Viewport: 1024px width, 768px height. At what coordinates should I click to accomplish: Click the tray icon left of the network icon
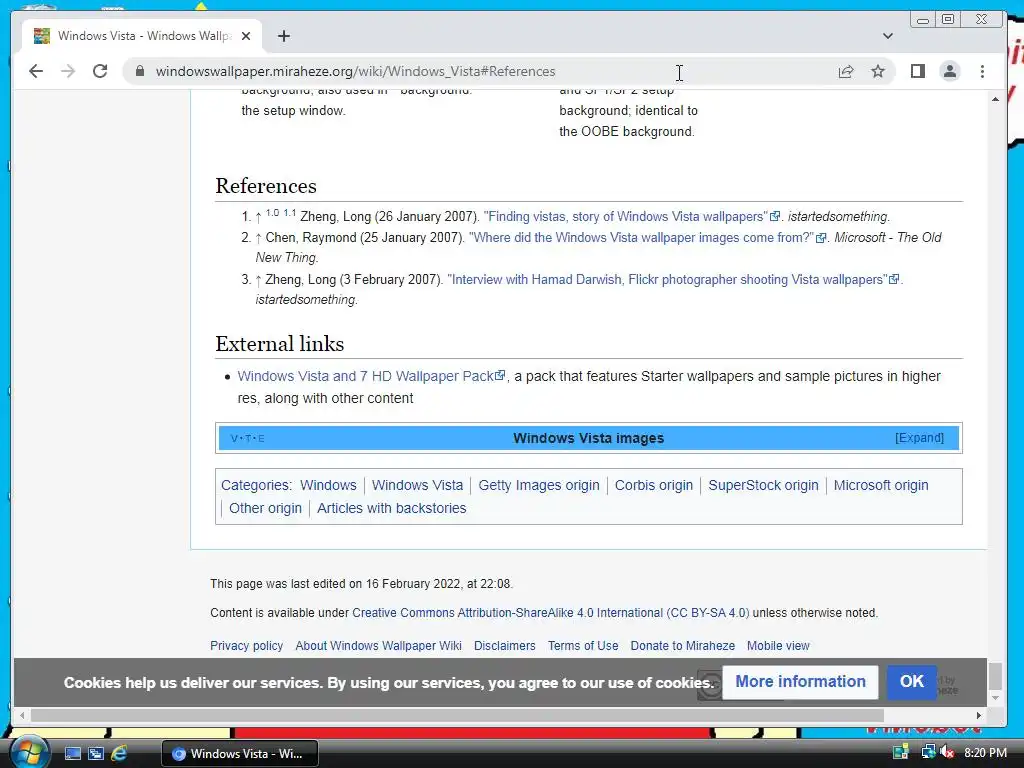click(901, 752)
